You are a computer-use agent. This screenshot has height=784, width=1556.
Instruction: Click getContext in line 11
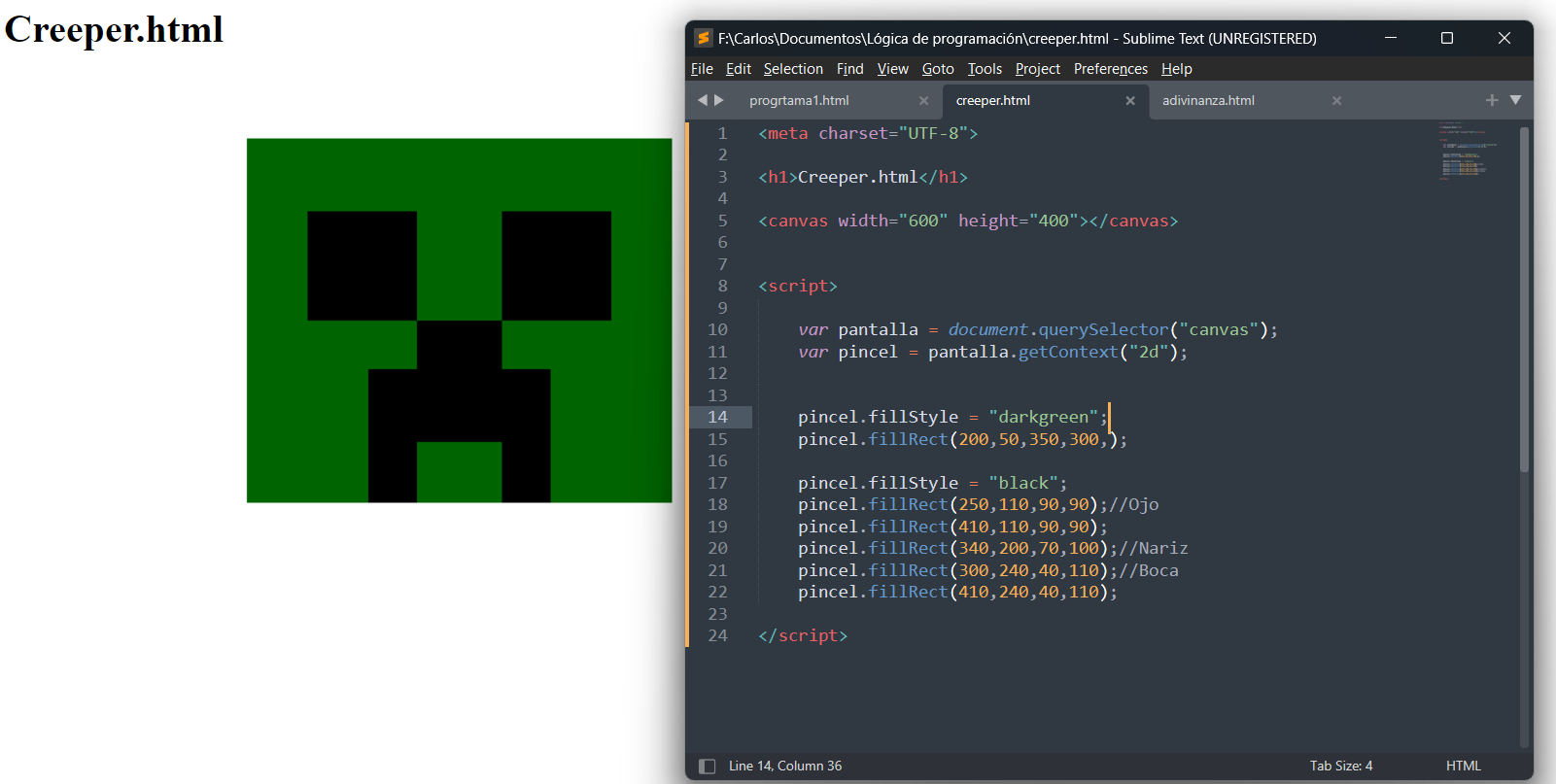(x=1068, y=352)
